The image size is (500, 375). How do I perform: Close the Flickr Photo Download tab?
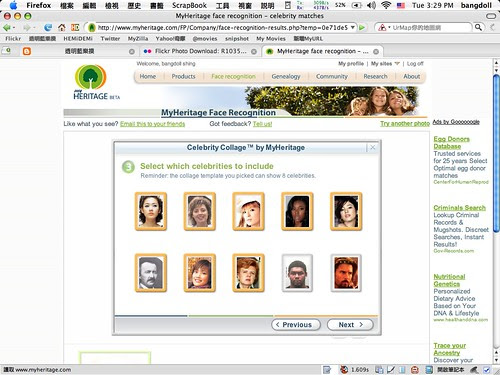[x=254, y=52]
